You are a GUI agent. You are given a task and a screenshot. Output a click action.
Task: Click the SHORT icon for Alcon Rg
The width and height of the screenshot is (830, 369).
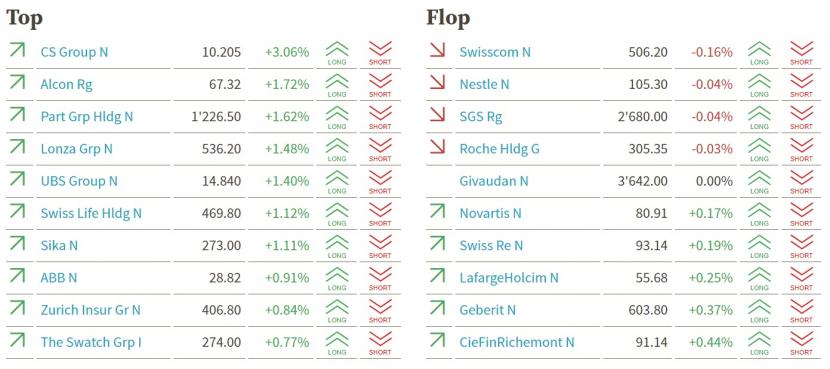coord(380,85)
